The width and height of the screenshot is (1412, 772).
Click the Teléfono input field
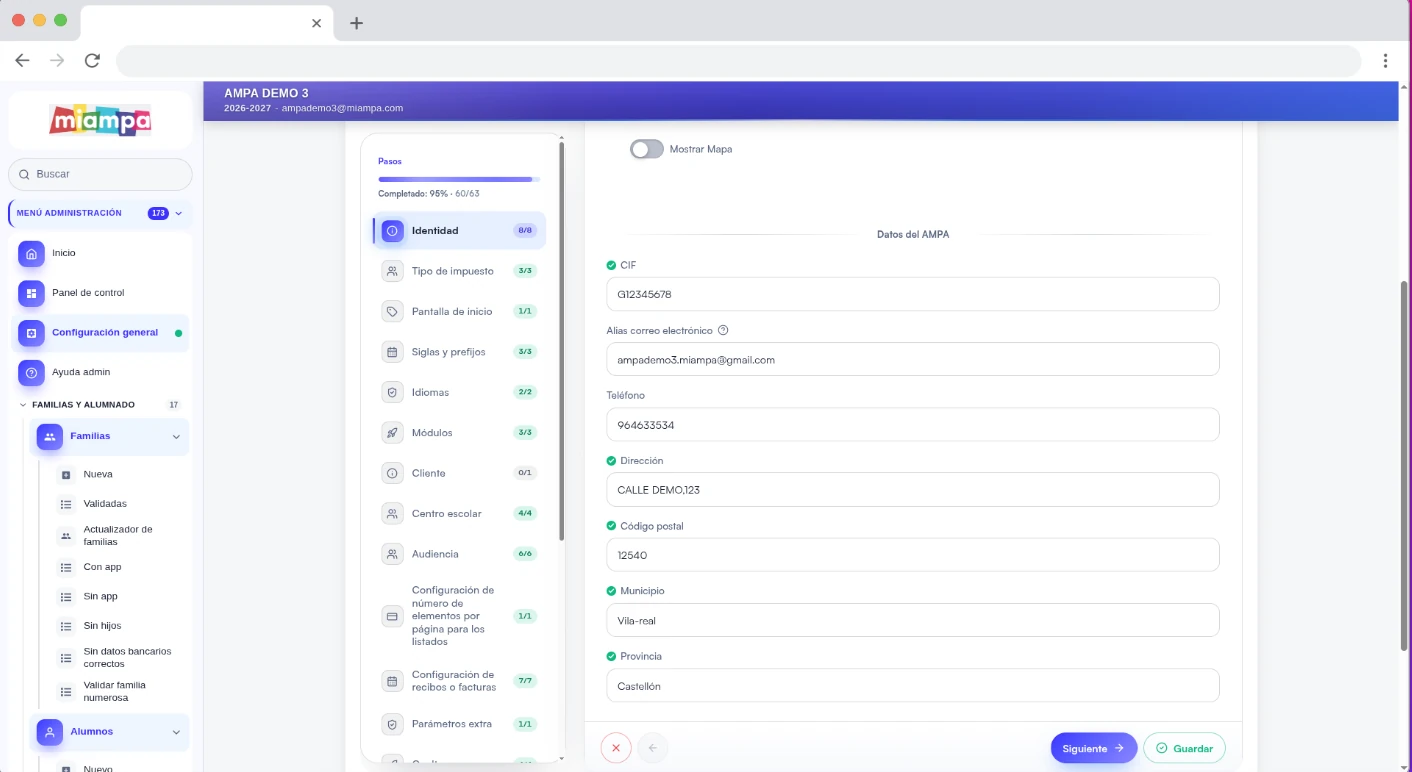pos(912,424)
